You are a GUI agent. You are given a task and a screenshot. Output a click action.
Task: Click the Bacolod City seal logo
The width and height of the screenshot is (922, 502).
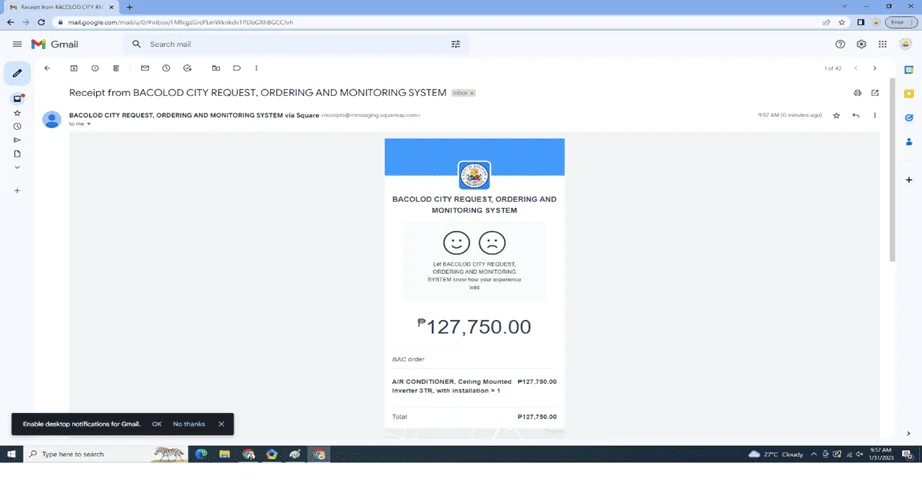click(475, 175)
